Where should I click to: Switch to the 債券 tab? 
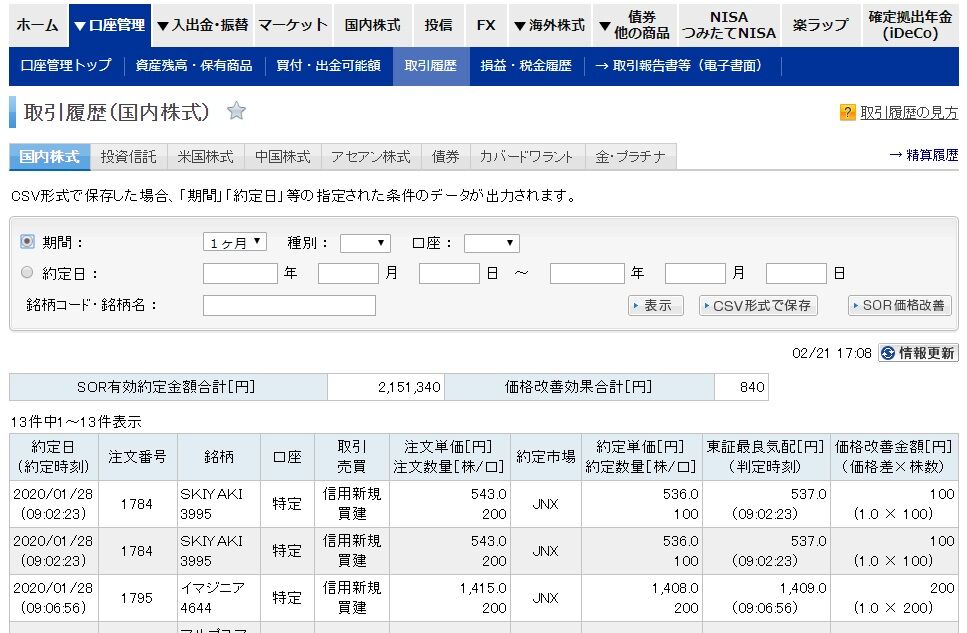pos(445,157)
